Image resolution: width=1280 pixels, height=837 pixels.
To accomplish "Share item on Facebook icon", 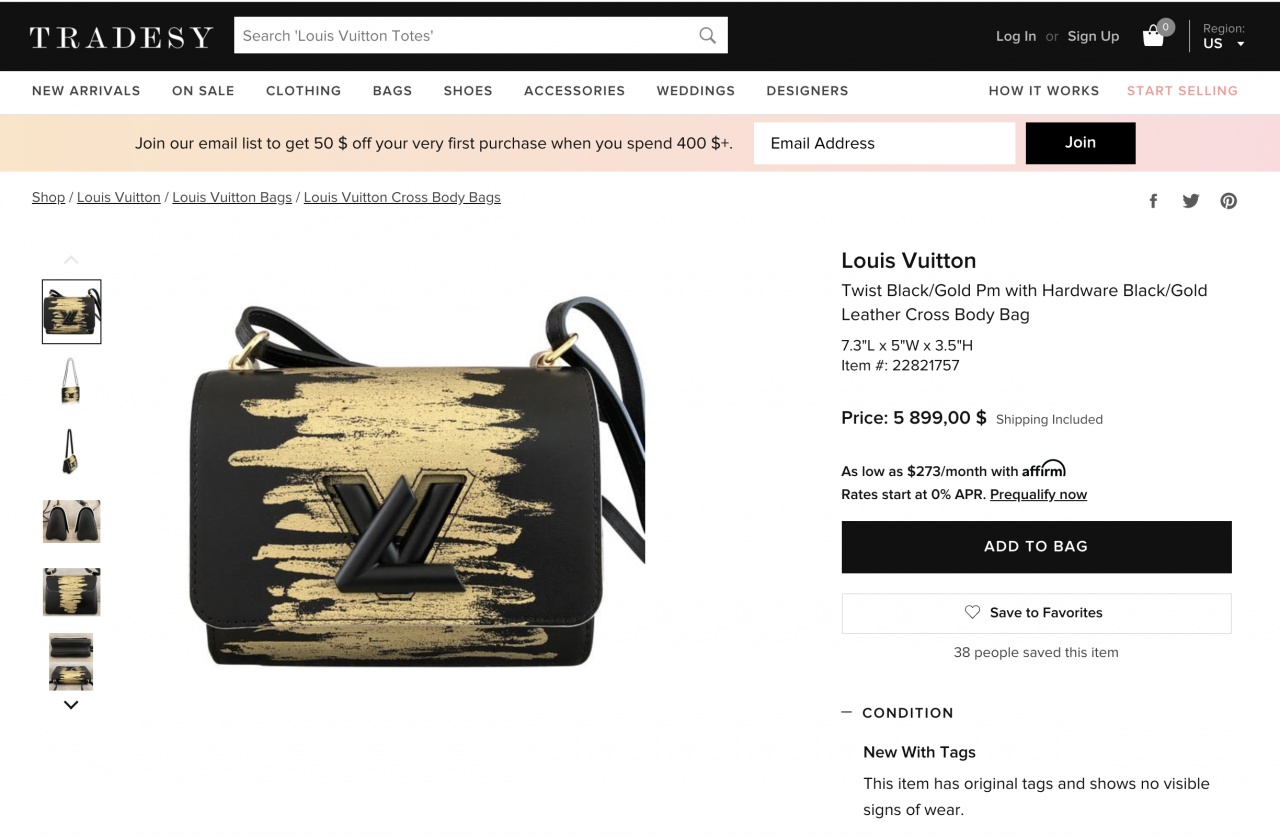I will click(1153, 201).
